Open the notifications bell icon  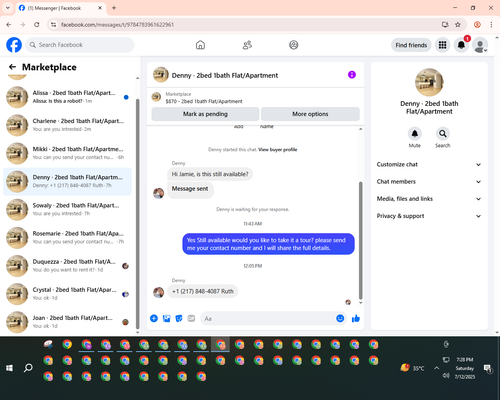click(x=461, y=45)
